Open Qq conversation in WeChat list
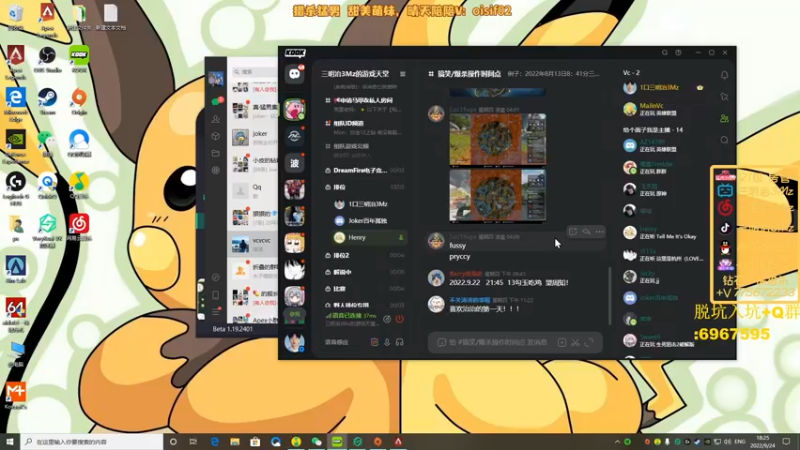800x450 pixels. 254,191
